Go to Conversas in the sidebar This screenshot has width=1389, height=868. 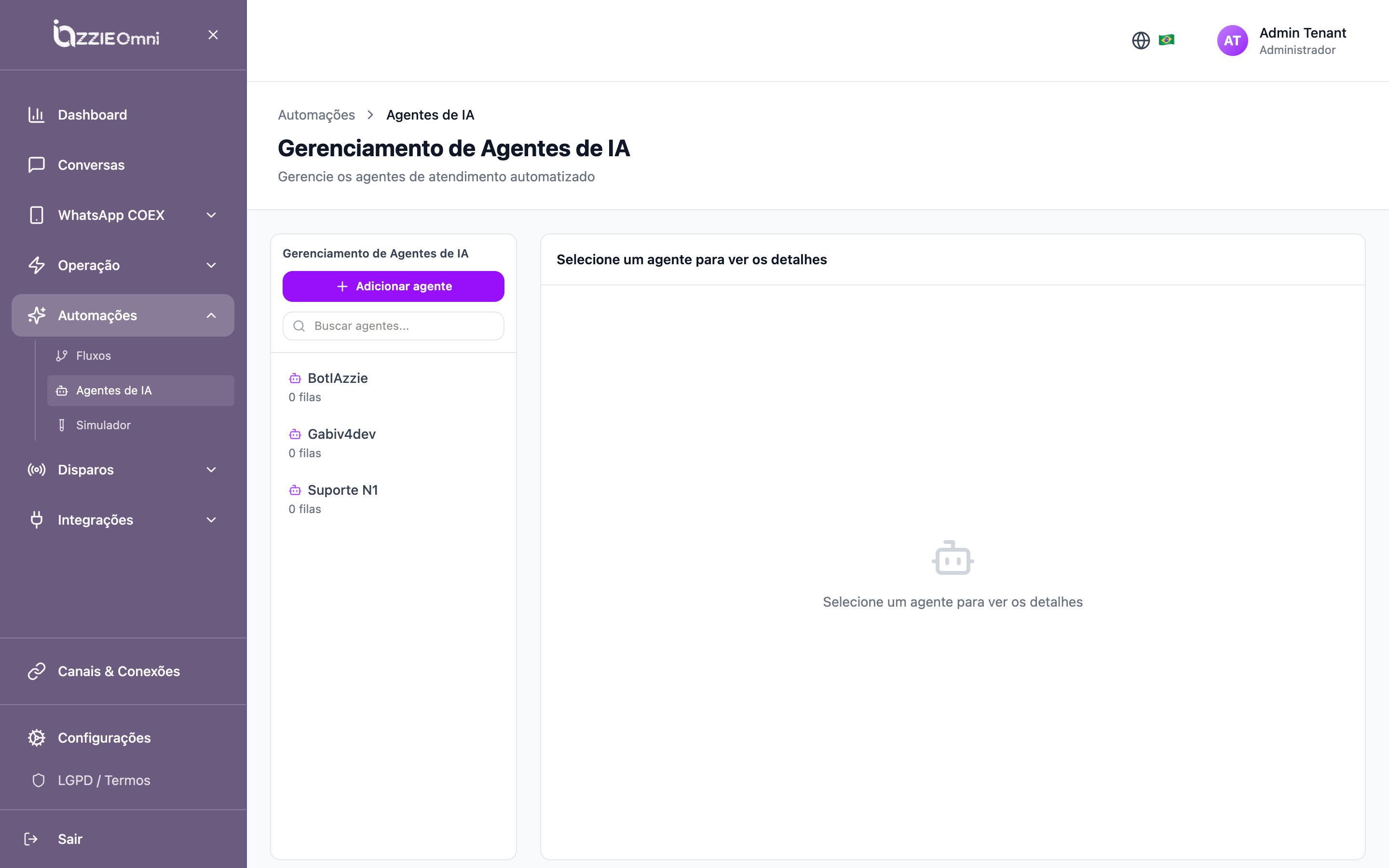click(x=123, y=165)
